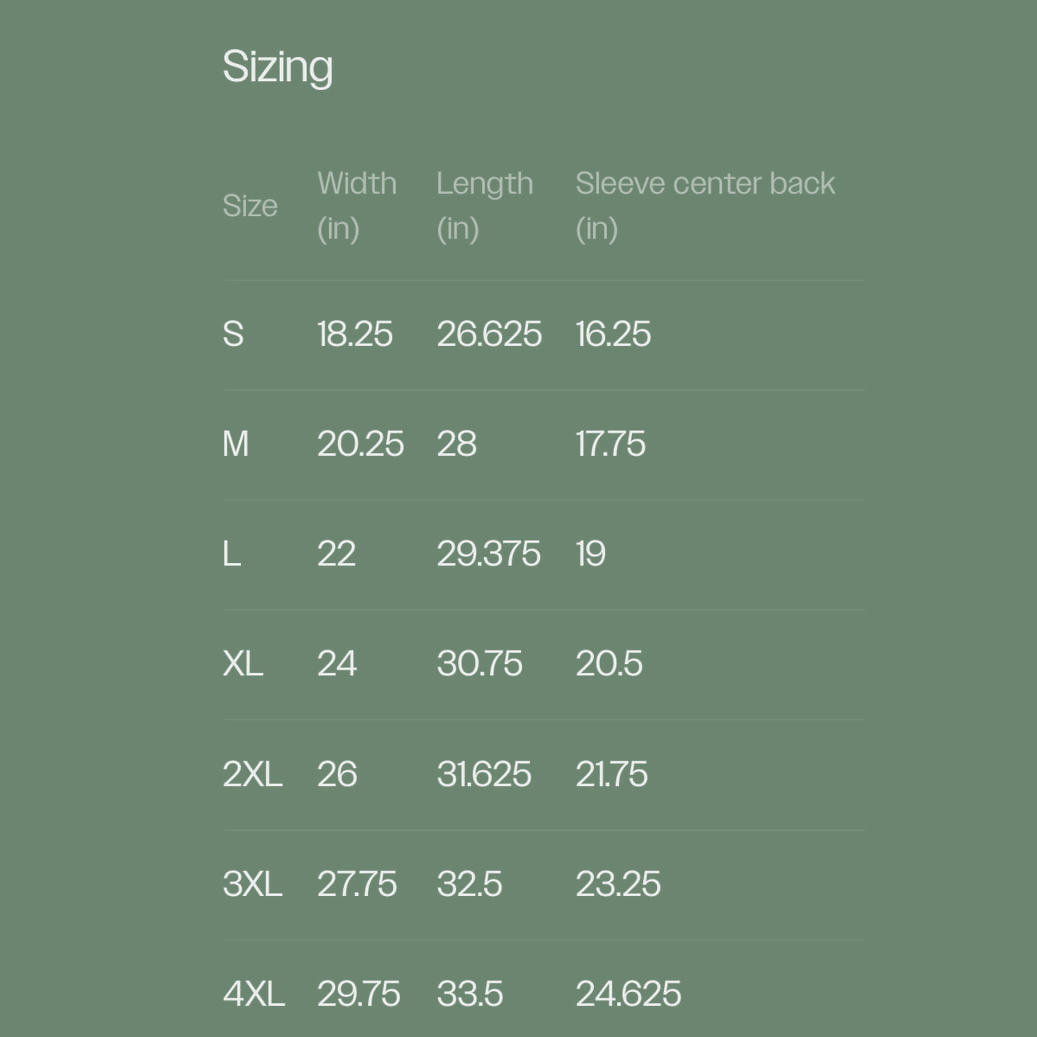
Task: Select the XL size row label
Action: pyautogui.click(x=243, y=664)
